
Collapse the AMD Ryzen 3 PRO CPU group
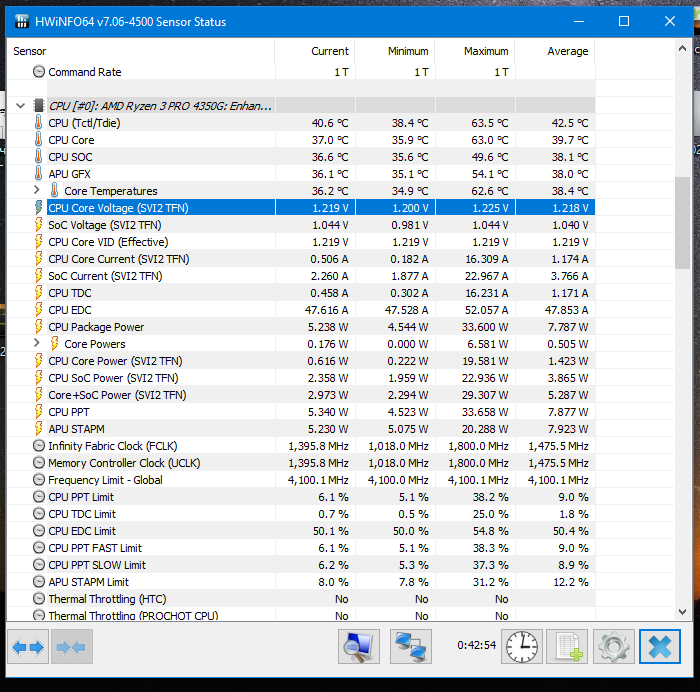(x=20, y=106)
